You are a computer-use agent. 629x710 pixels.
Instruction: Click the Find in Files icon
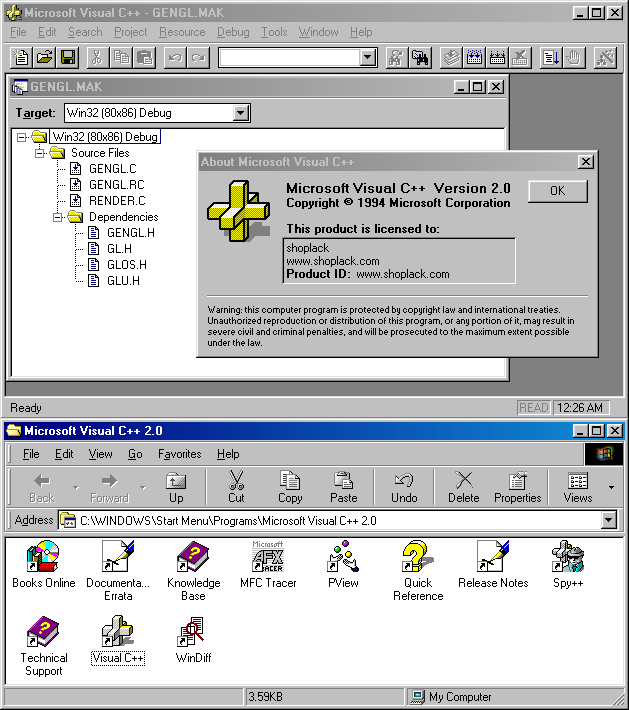point(420,58)
